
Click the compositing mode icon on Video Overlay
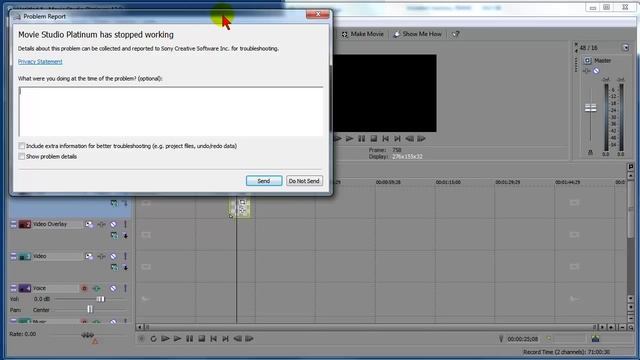[x=114, y=236]
